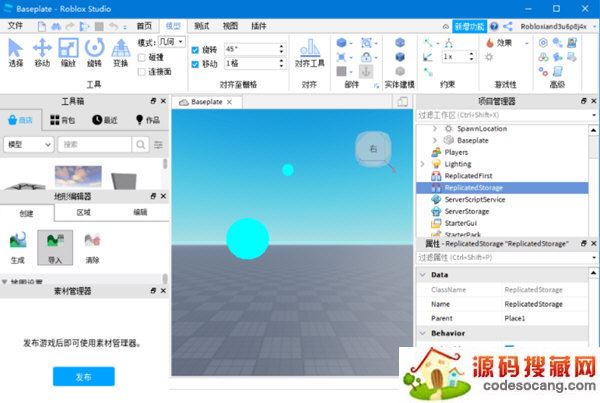Expand the SpawnLocation tree node
The image size is (600, 403).
435,129
